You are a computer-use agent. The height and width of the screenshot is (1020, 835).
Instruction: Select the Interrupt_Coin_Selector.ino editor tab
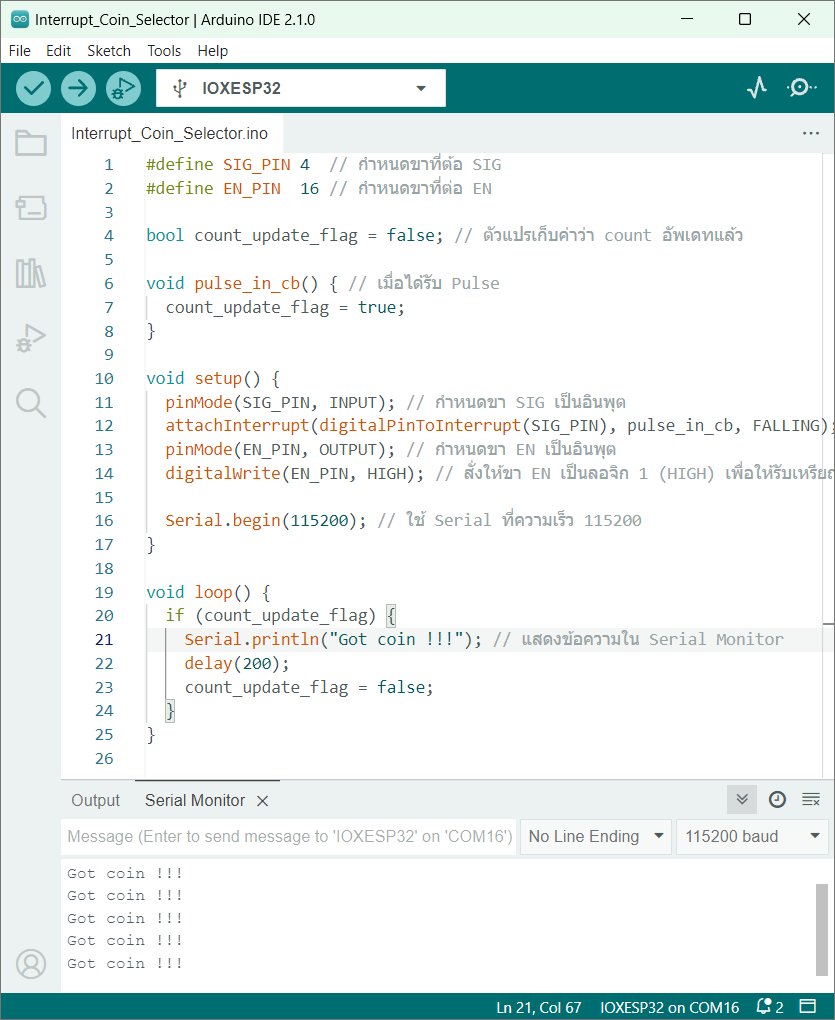coord(170,133)
